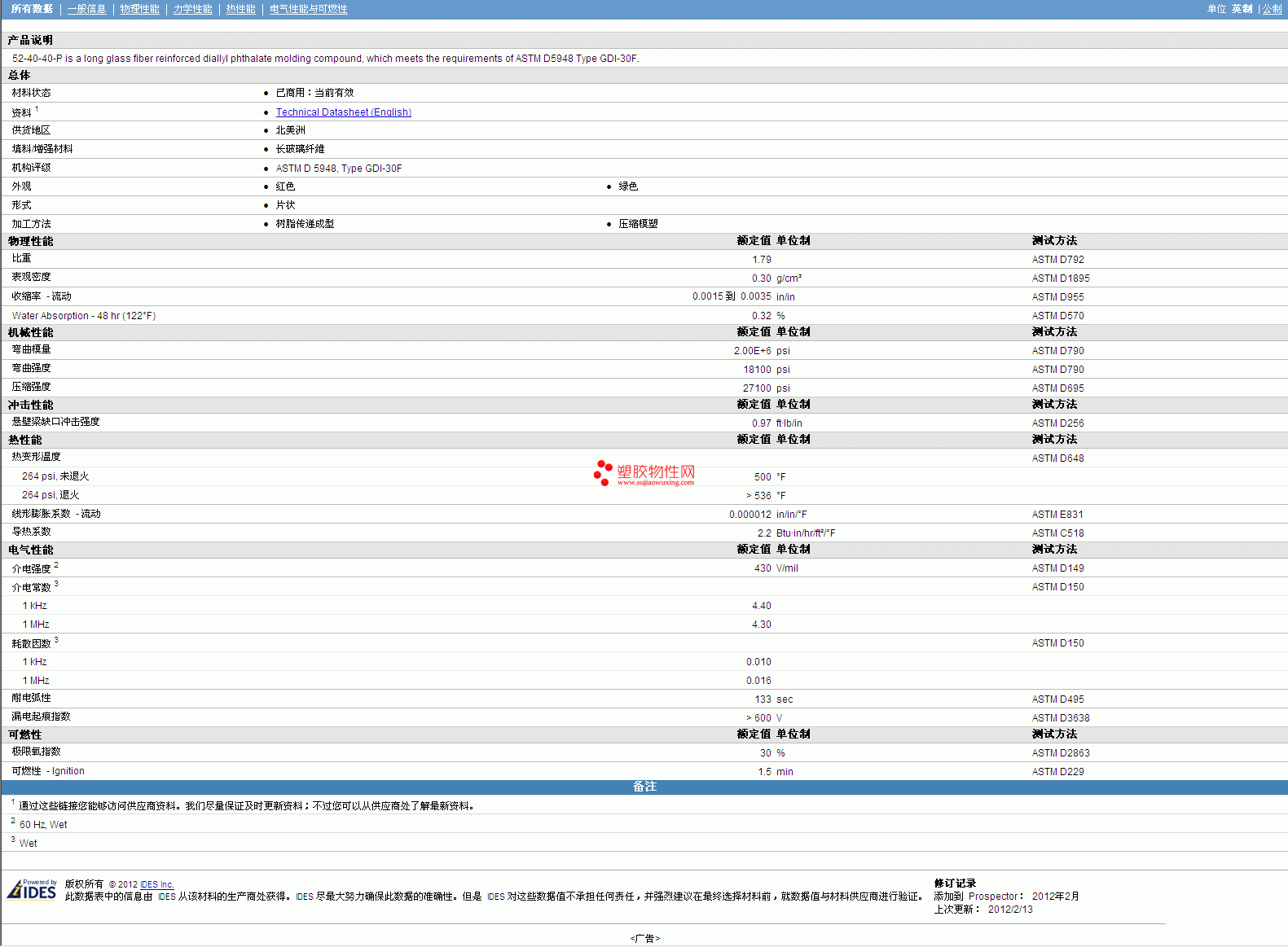Select the 电气性能与可燃性 navigation link
This screenshot has height=947, width=1288.
[x=308, y=9]
